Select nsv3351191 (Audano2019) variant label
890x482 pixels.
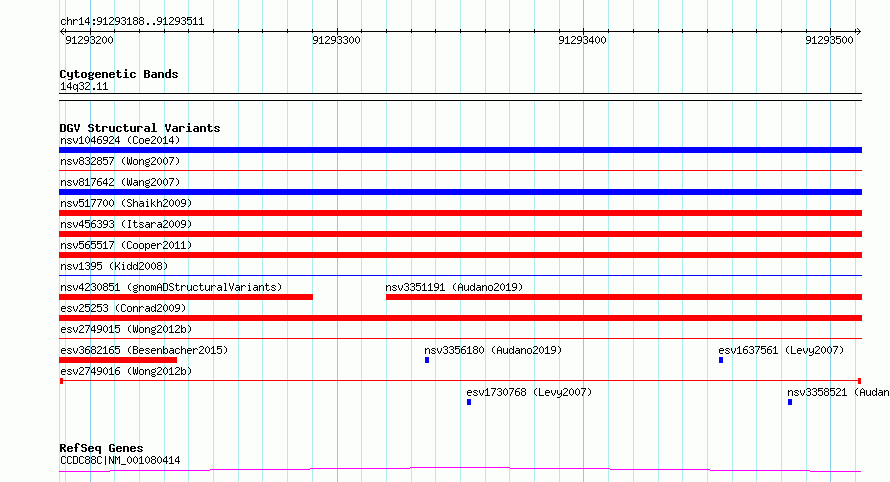[x=454, y=287]
